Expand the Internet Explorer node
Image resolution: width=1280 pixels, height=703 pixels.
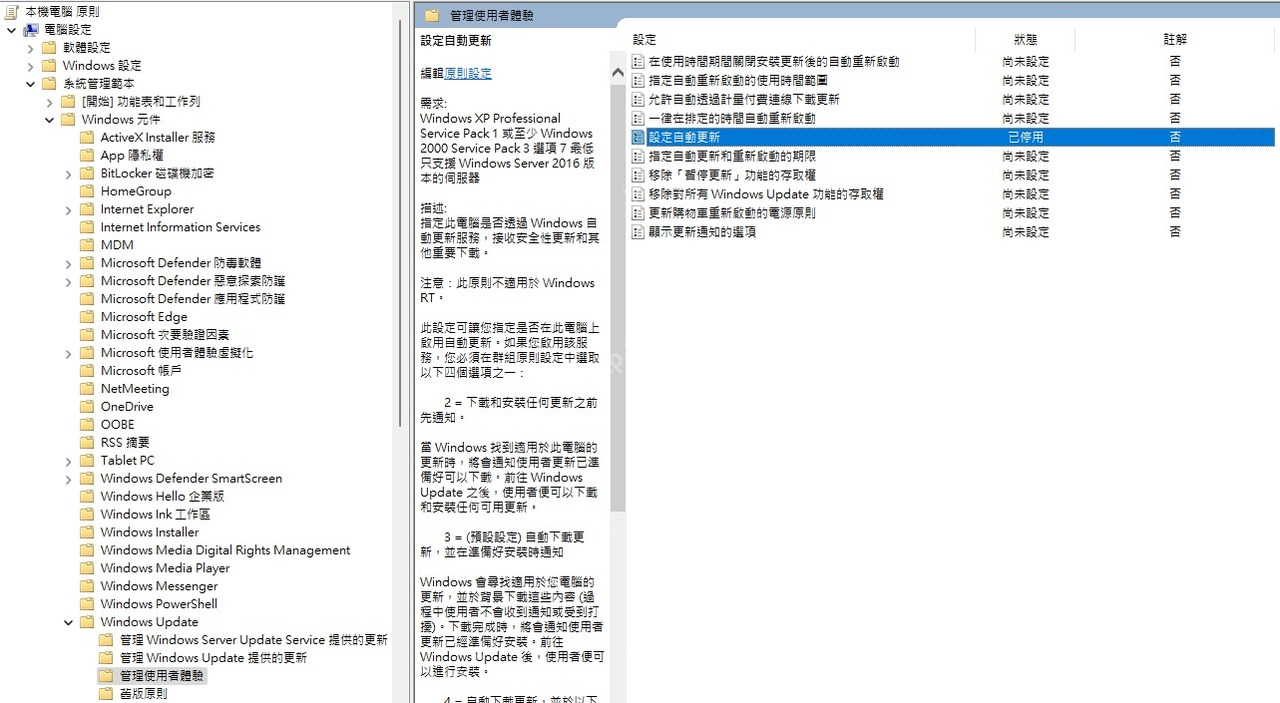(68, 210)
